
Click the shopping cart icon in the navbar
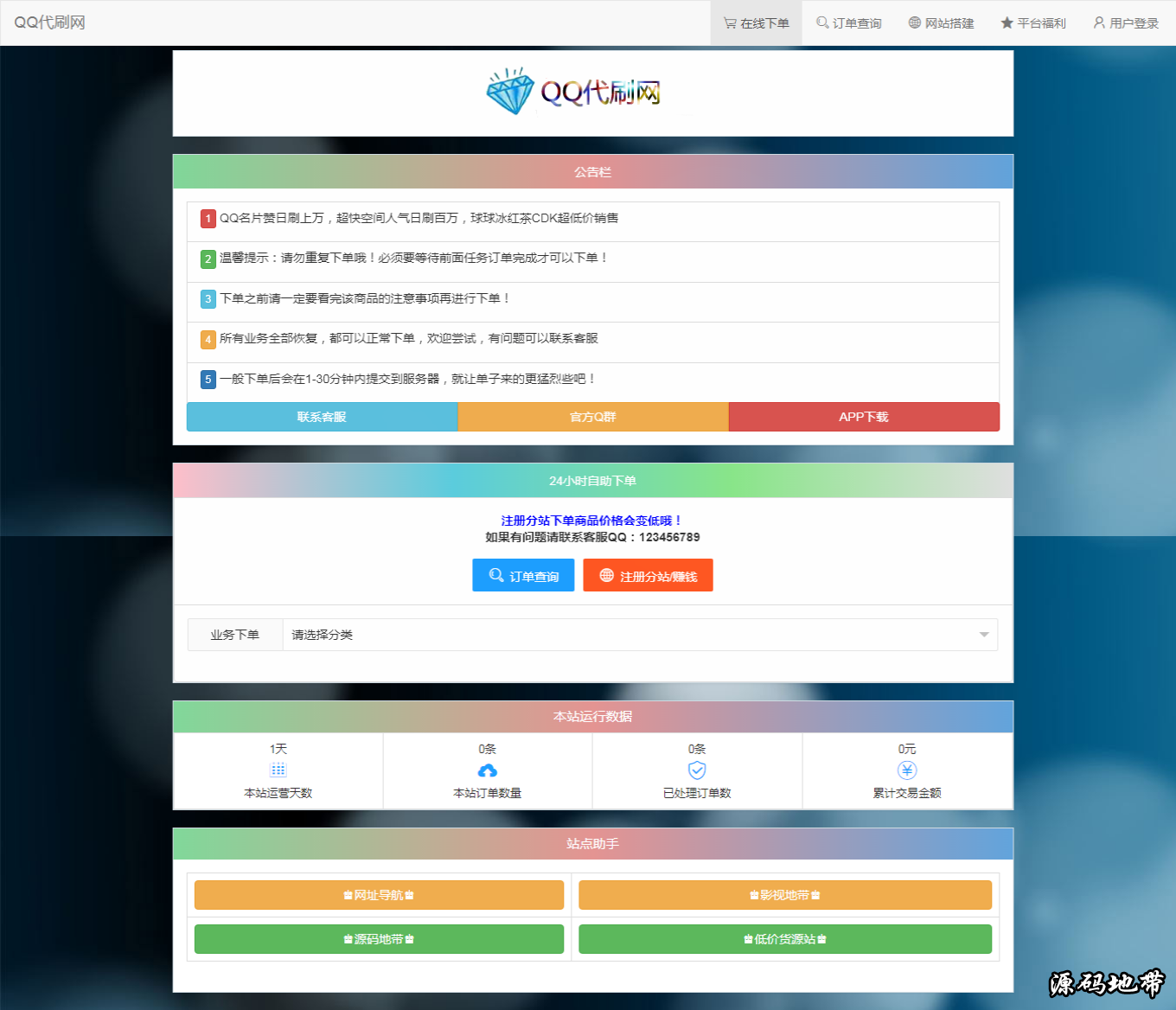(730, 23)
